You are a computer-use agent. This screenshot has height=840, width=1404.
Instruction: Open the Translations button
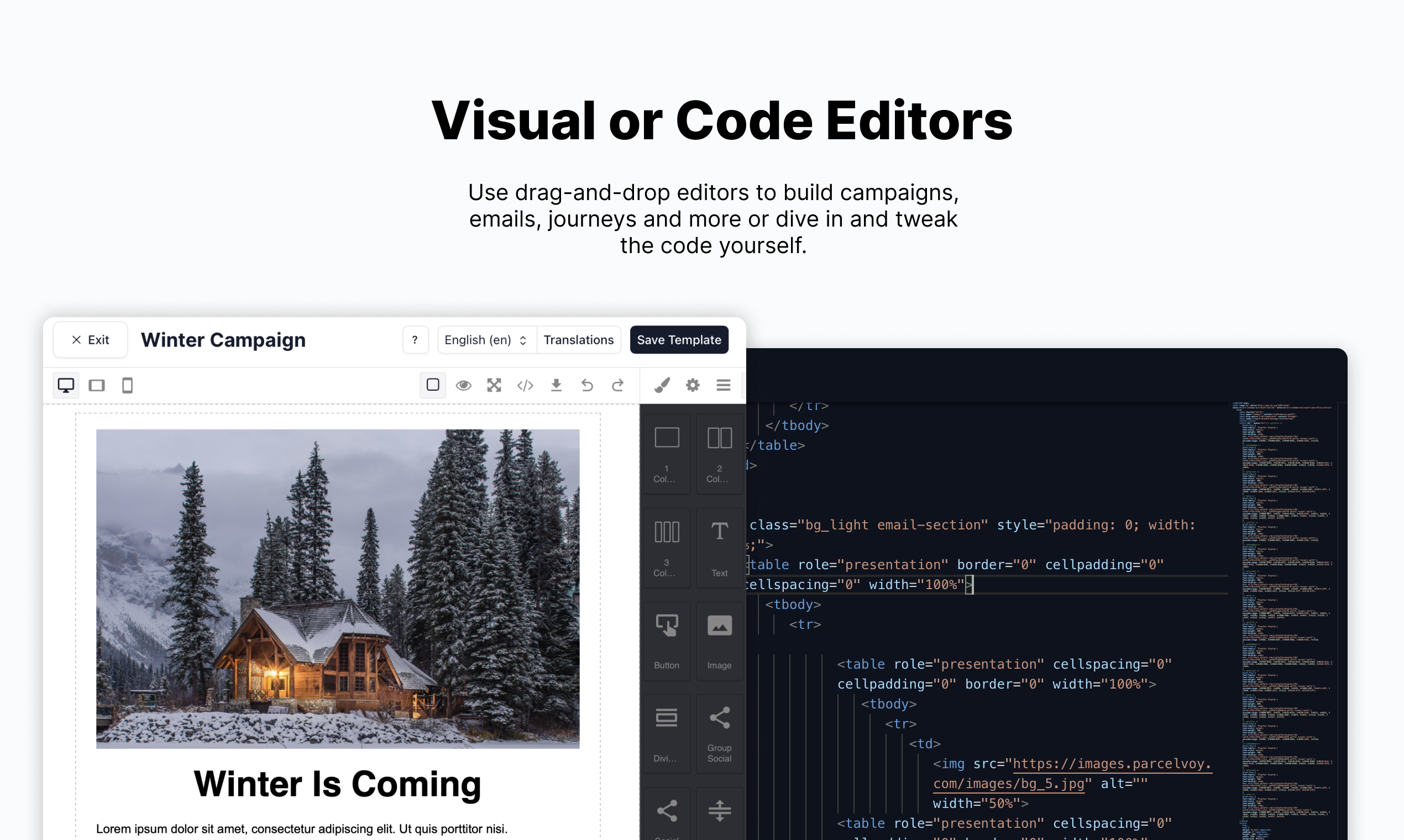[x=578, y=340]
